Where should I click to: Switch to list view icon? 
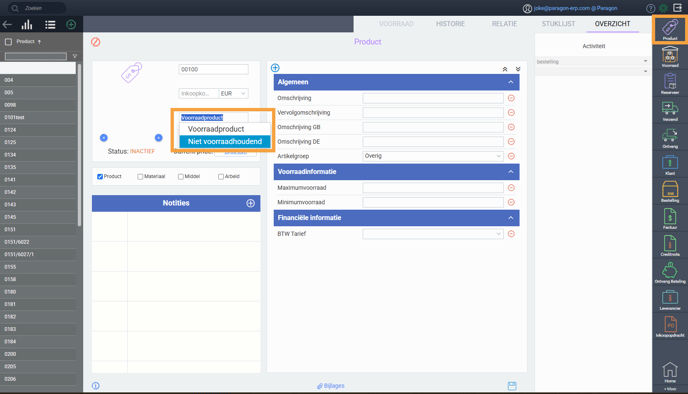[x=50, y=25]
